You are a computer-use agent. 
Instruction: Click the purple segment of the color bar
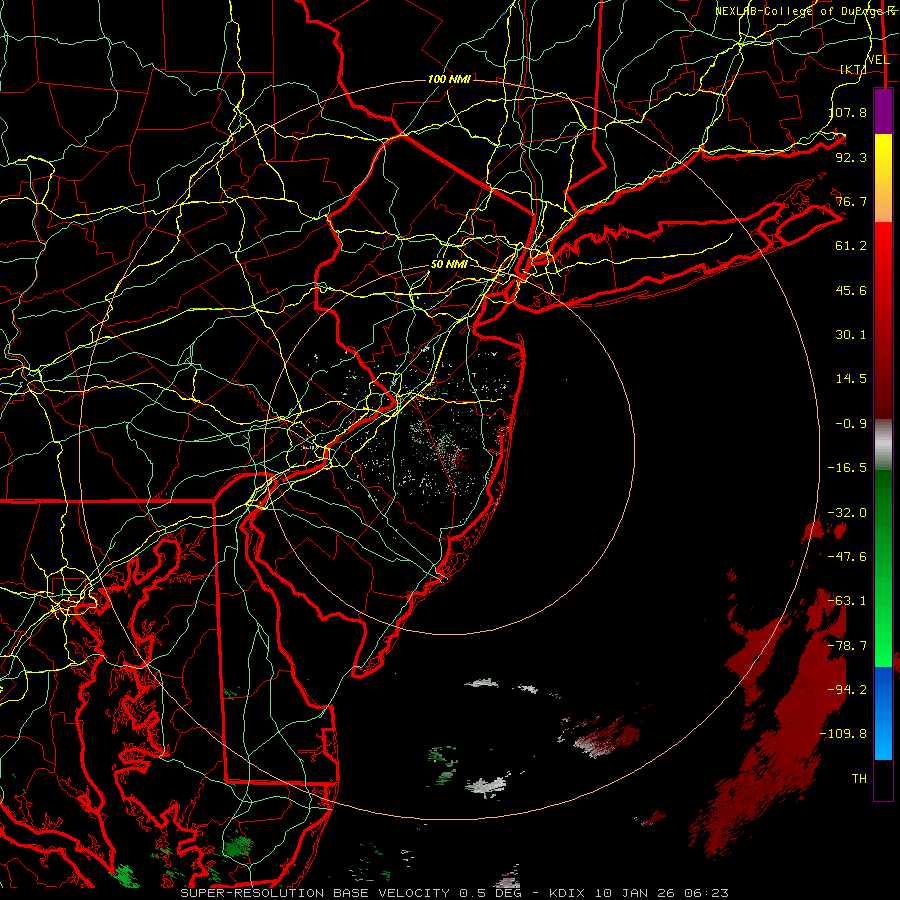point(883,112)
